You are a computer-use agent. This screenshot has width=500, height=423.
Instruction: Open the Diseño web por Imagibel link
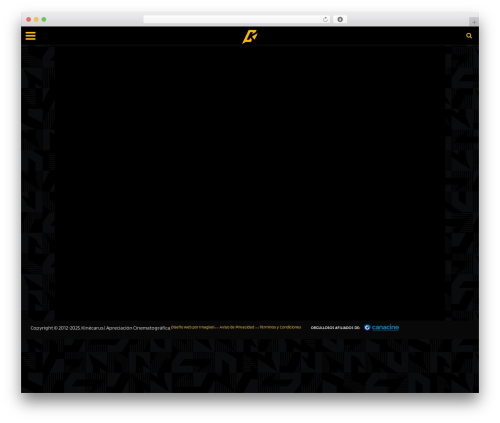click(x=193, y=327)
